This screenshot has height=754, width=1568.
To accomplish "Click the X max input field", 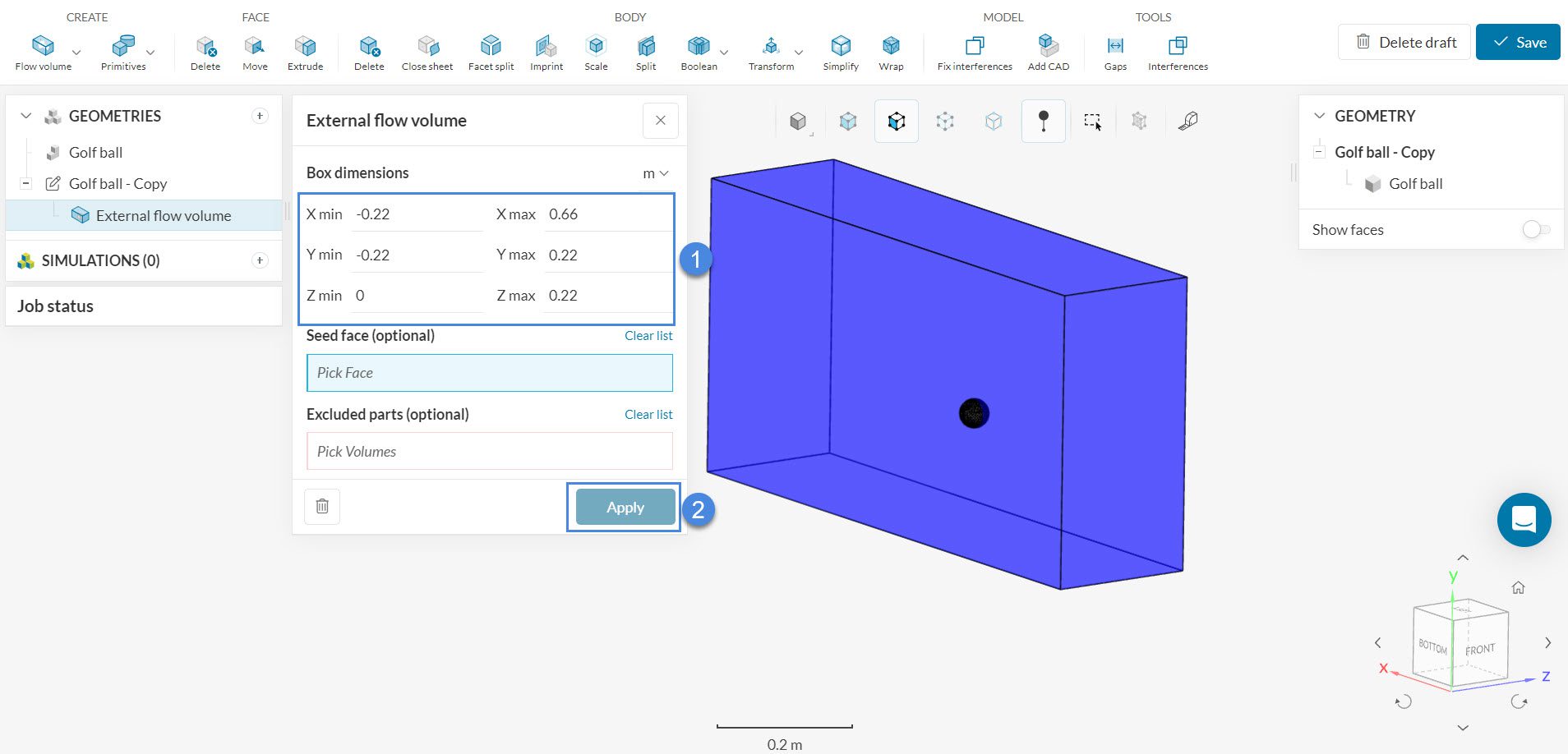I will coord(606,214).
